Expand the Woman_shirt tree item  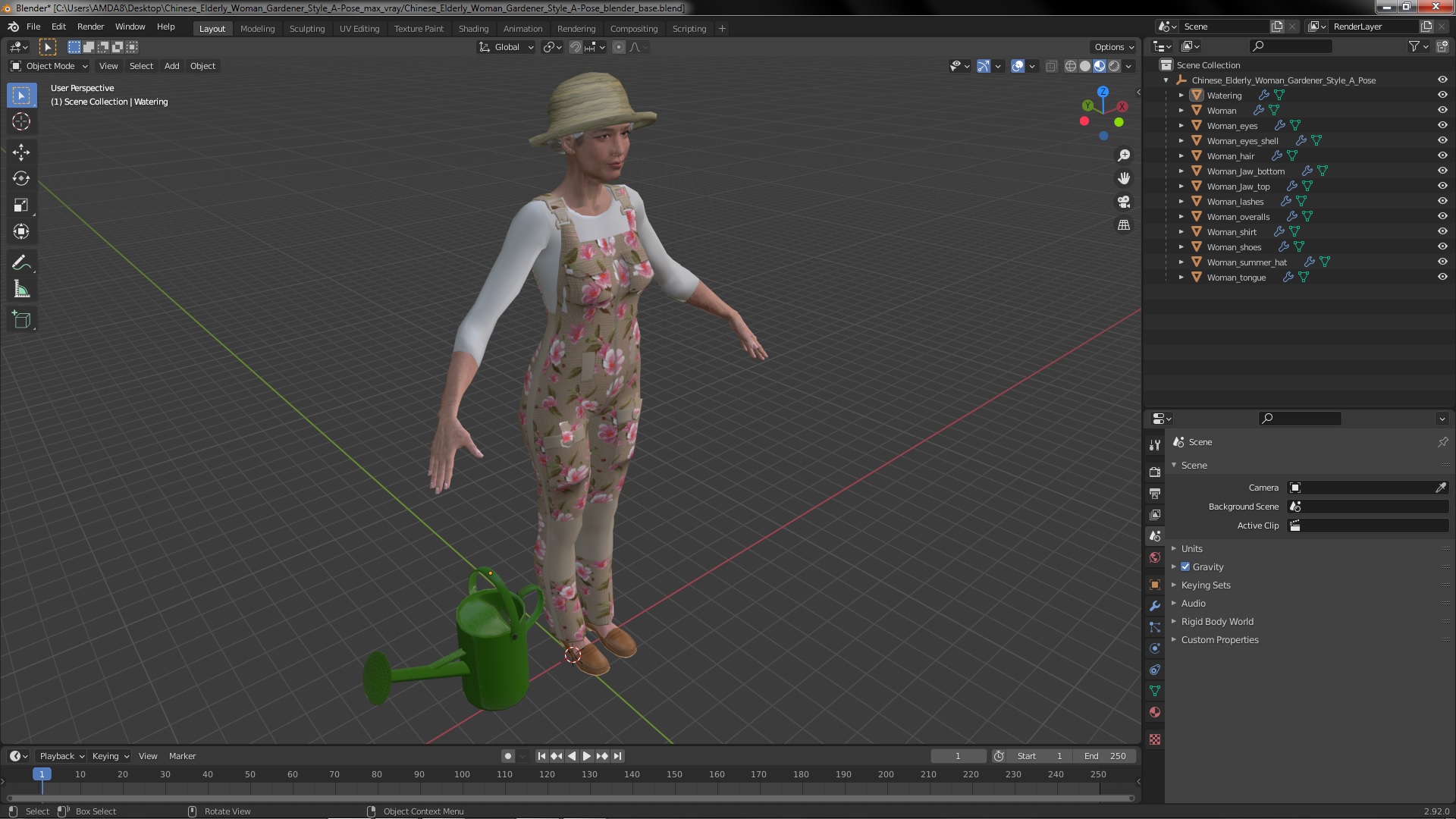(x=1181, y=231)
